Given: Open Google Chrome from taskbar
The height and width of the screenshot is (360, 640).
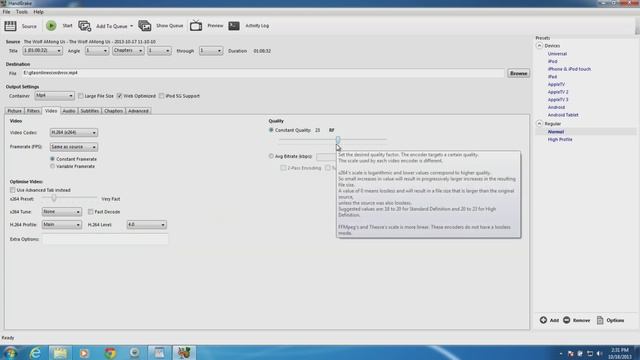Looking at the screenshot, I should [x=110, y=353].
